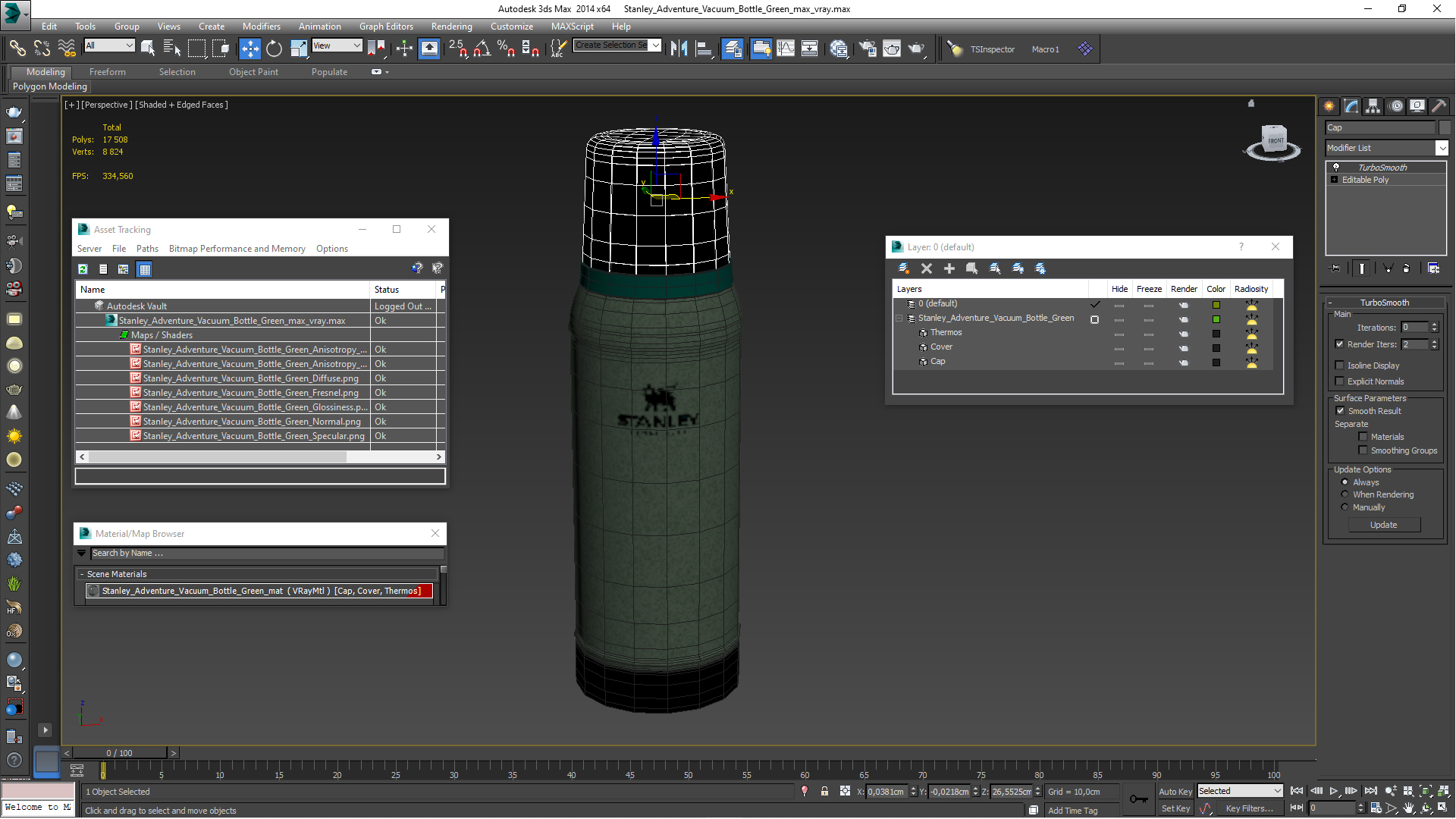Select the When Rendering update option
This screenshot has height=819, width=1456.
click(x=1345, y=494)
